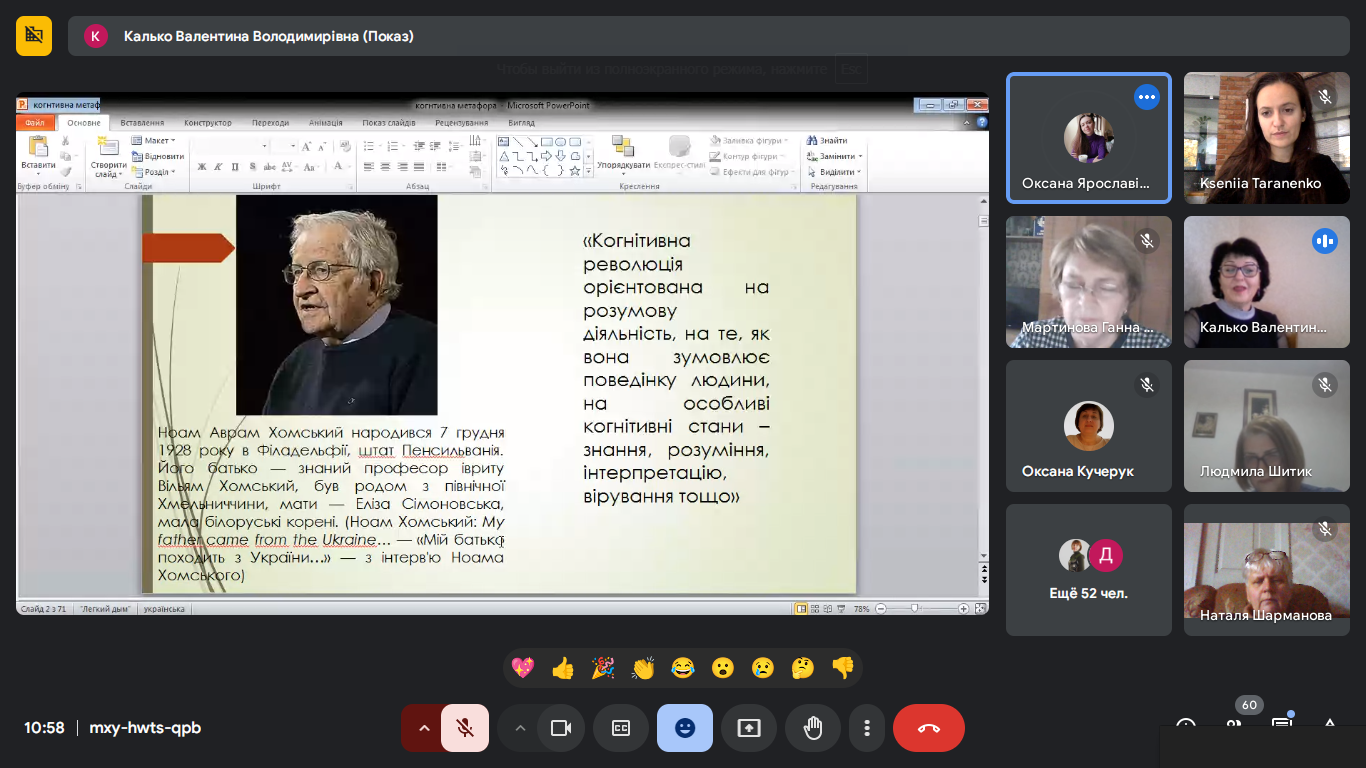Turn off spotlight mode icon top-left

pyautogui.click(x=34, y=36)
